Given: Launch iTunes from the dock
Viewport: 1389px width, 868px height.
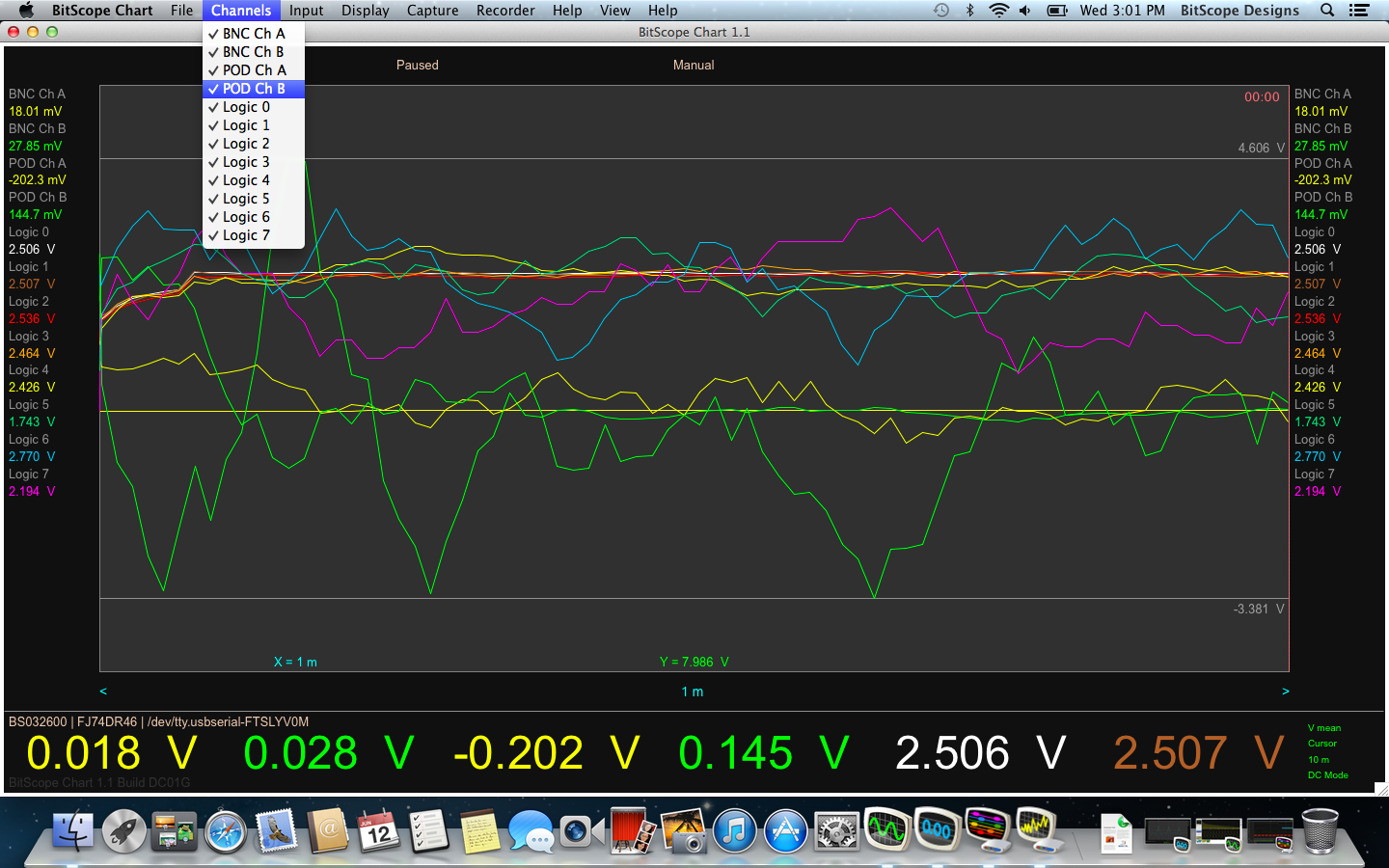Looking at the screenshot, I should point(734,831).
